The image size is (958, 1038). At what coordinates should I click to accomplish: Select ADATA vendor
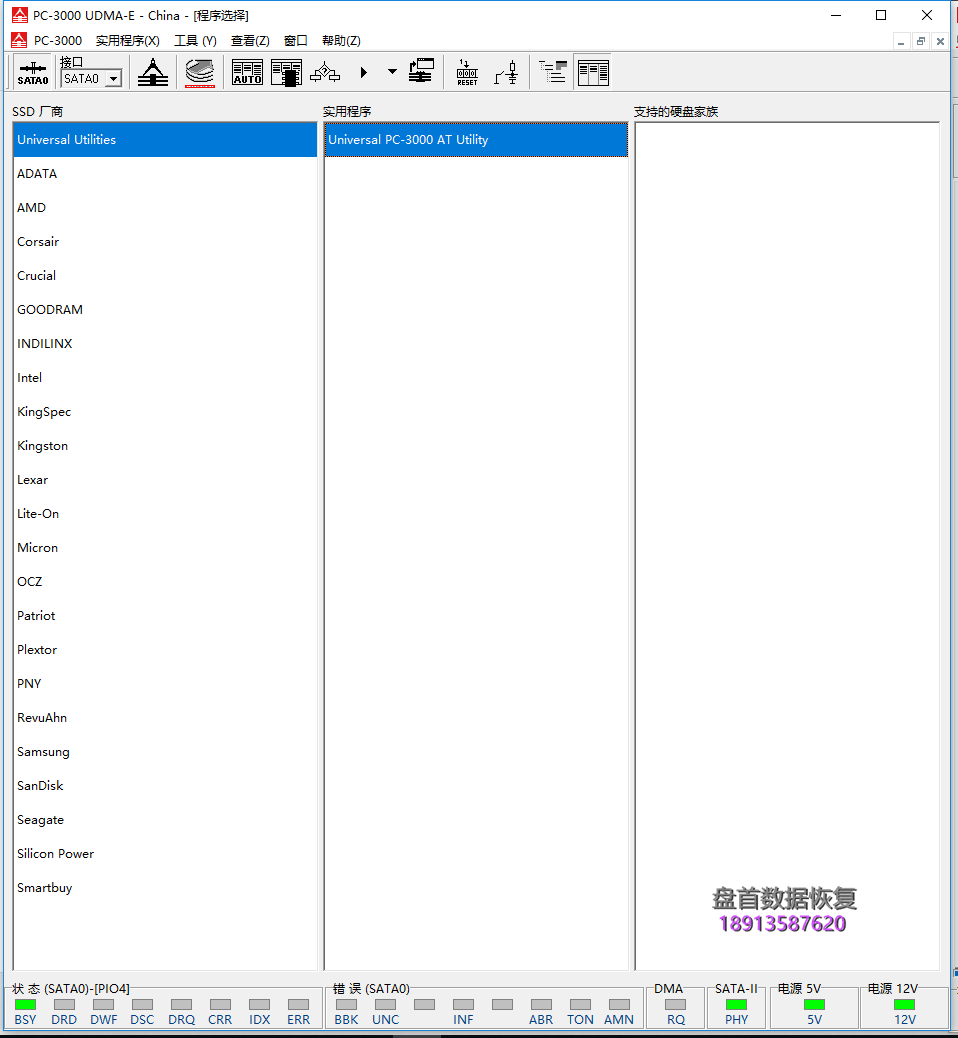[165, 173]
